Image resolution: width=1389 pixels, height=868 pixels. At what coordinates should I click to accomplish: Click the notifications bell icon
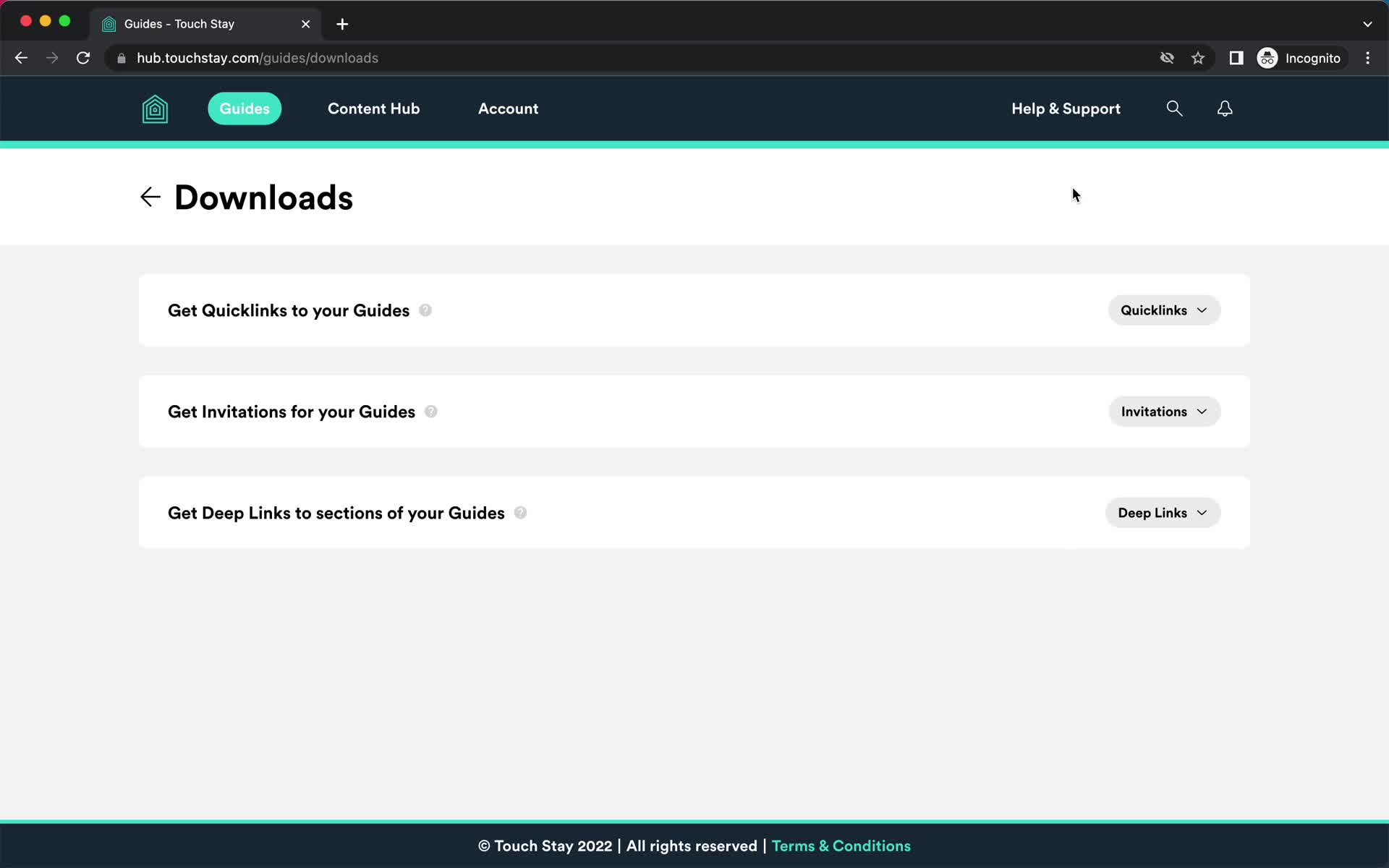[1225, 108]
